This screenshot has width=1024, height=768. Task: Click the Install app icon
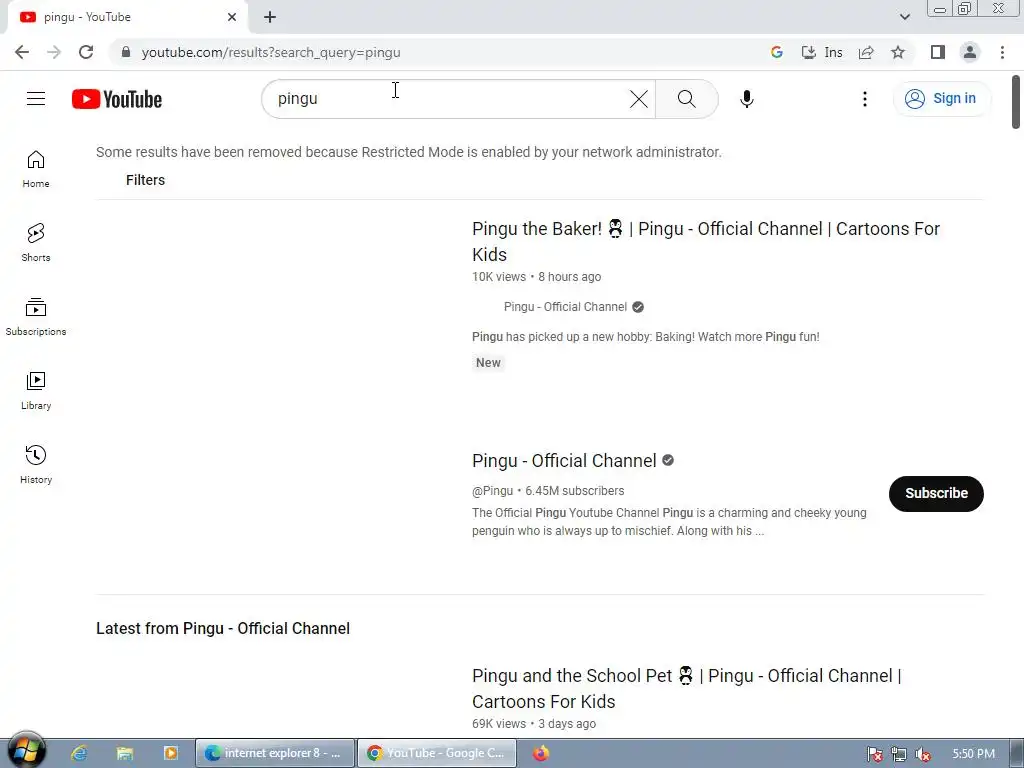click(822, 52)
